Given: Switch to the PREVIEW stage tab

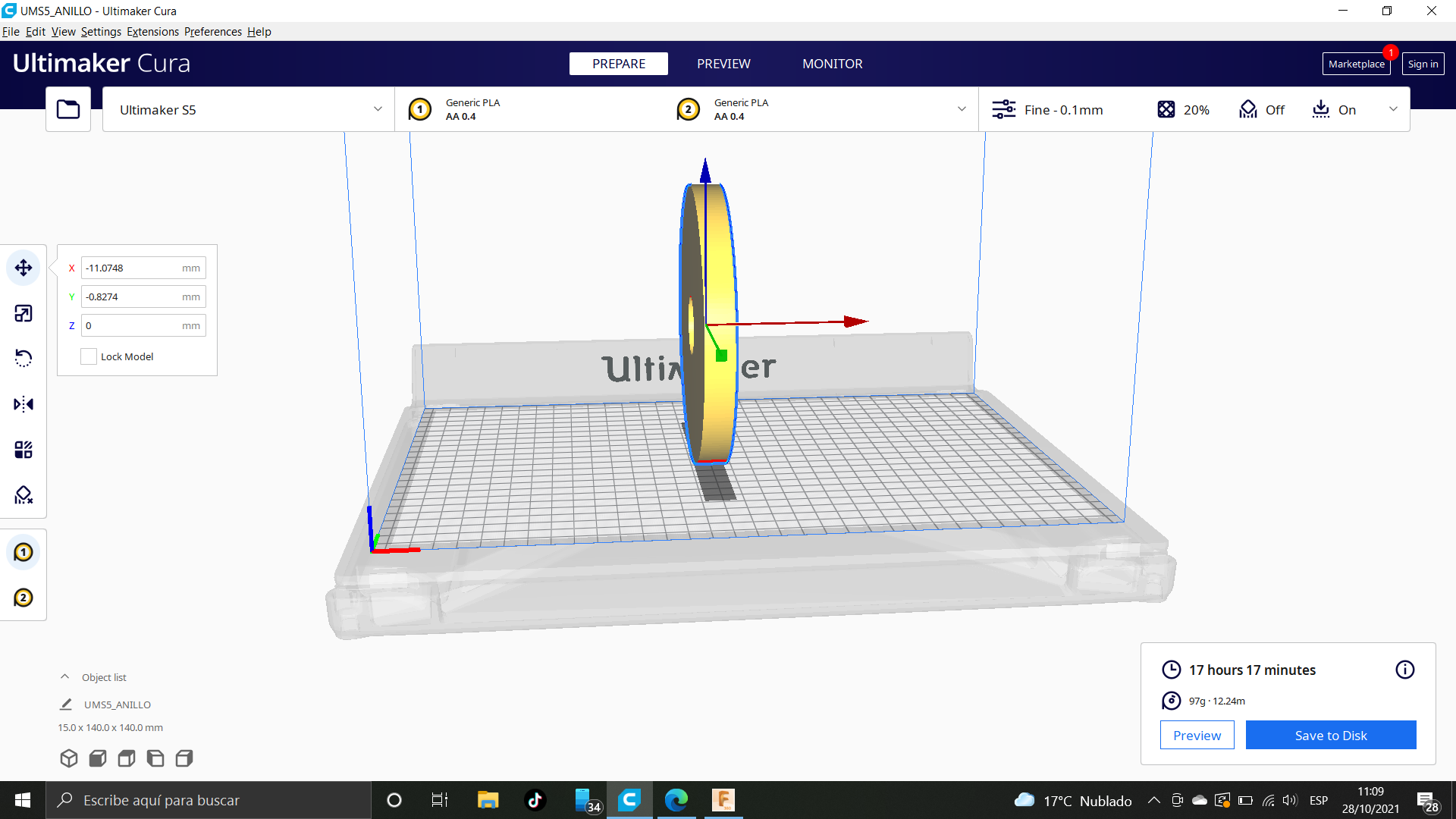Looking at the screenshot, I should 723,64.
